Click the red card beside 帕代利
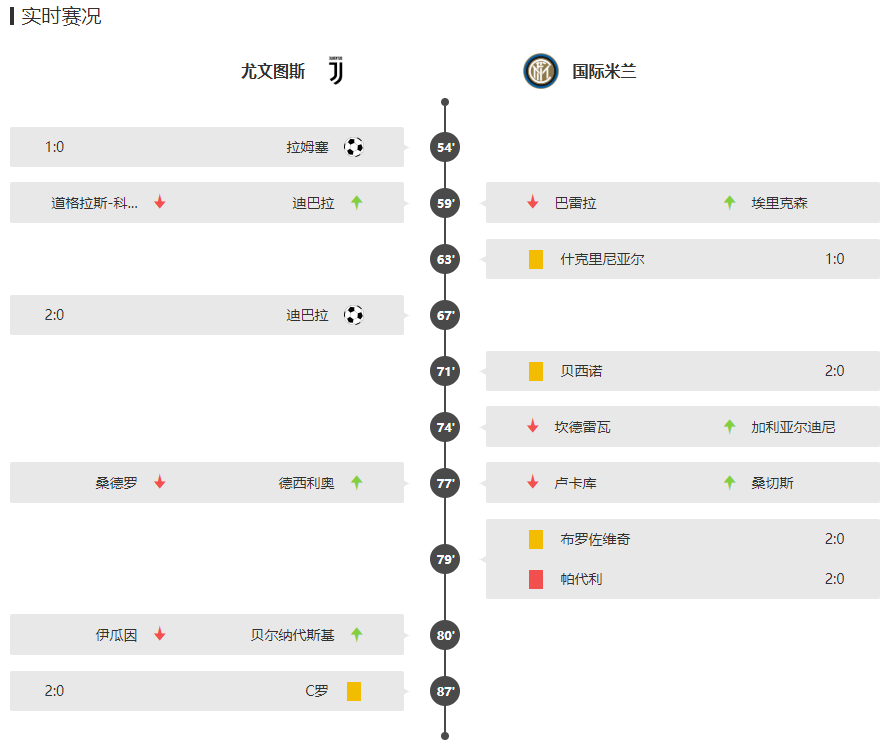 pos(536,579)
